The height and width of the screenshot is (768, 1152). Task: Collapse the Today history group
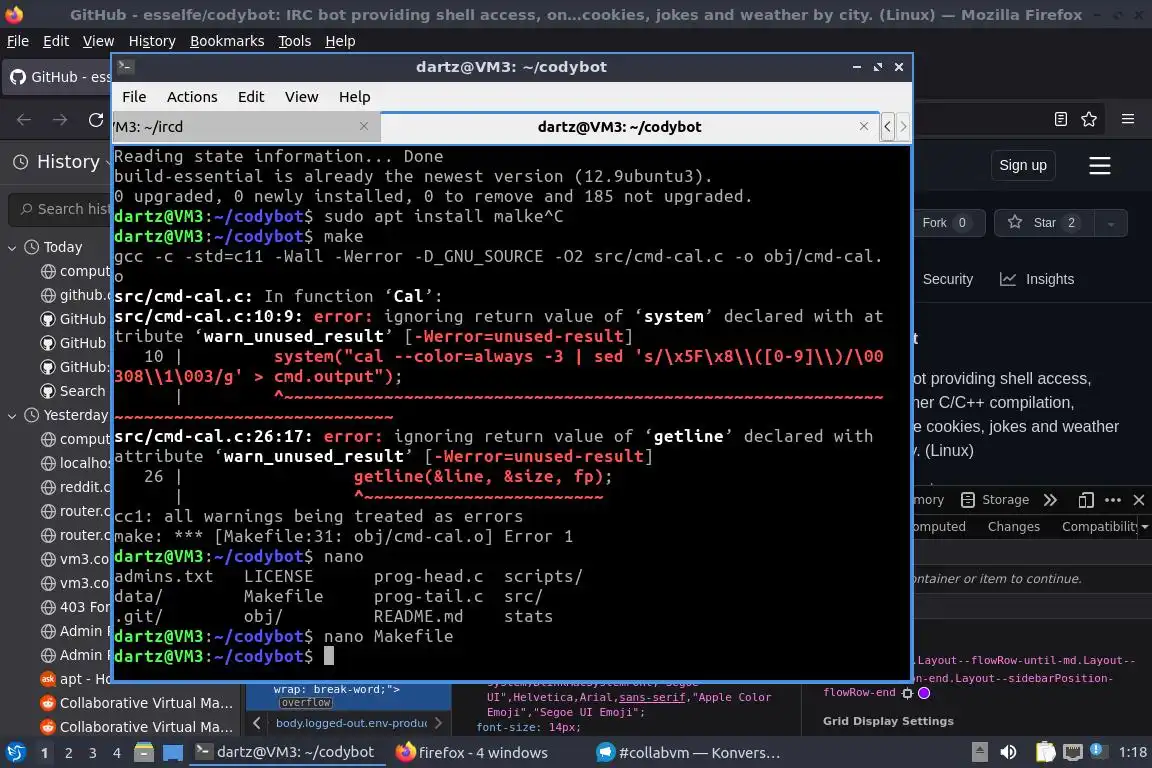(12, 248)
